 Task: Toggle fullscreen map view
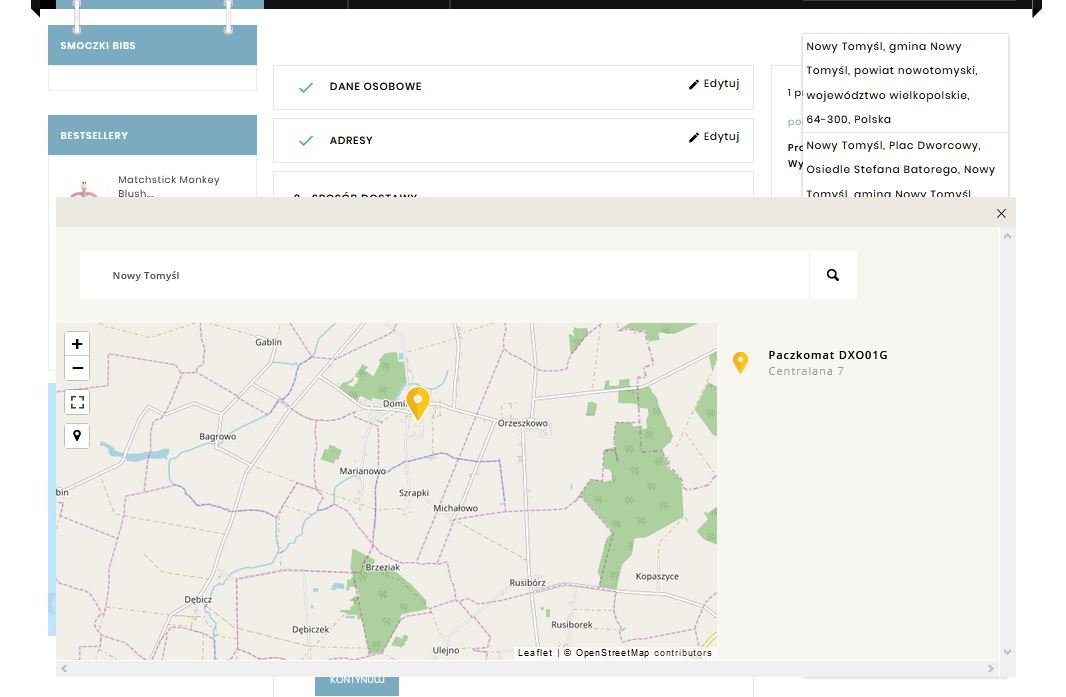(x=77, y=402)
